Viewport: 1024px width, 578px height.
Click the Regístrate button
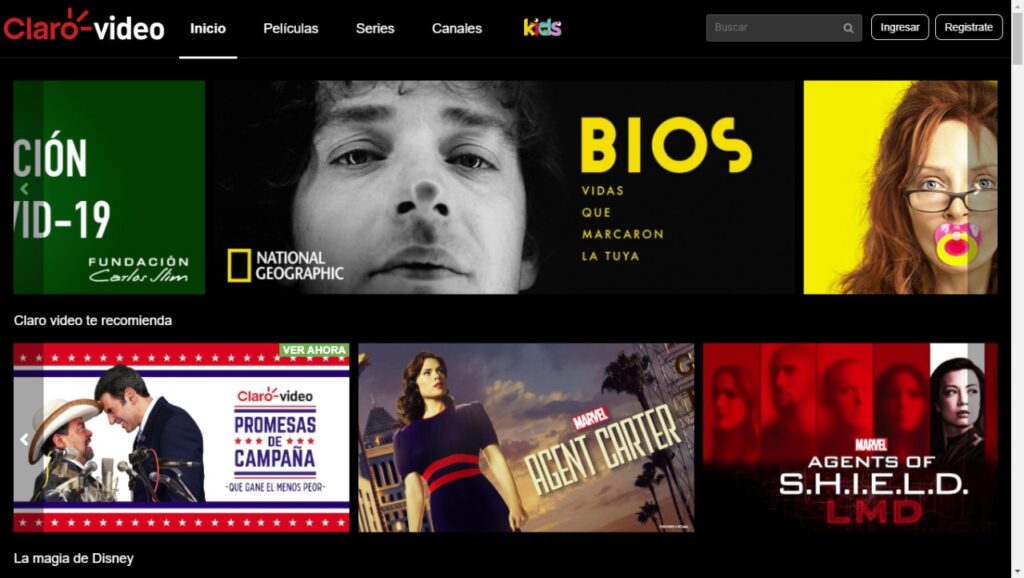968,27
